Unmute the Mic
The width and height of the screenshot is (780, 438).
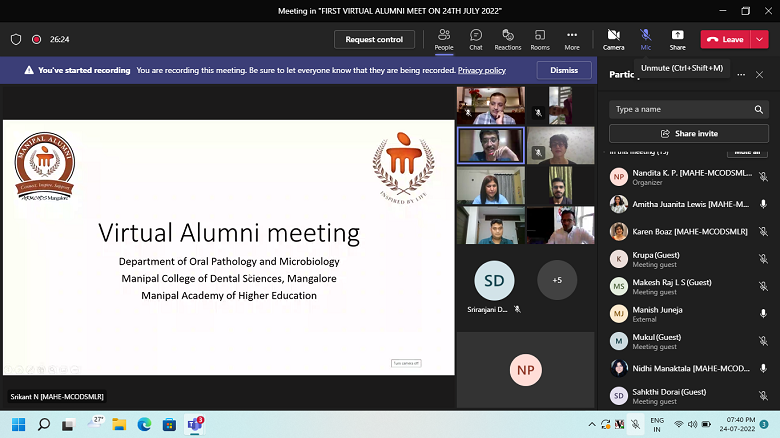tap(646, 39)
